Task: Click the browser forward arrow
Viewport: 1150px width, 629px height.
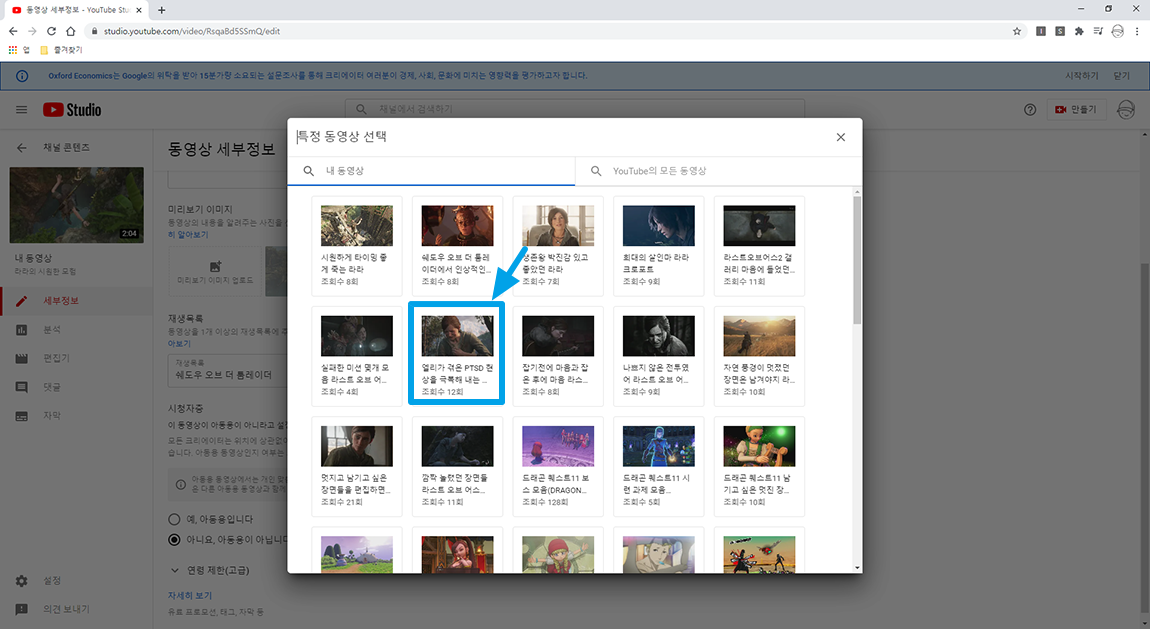Action: point(32,31)
